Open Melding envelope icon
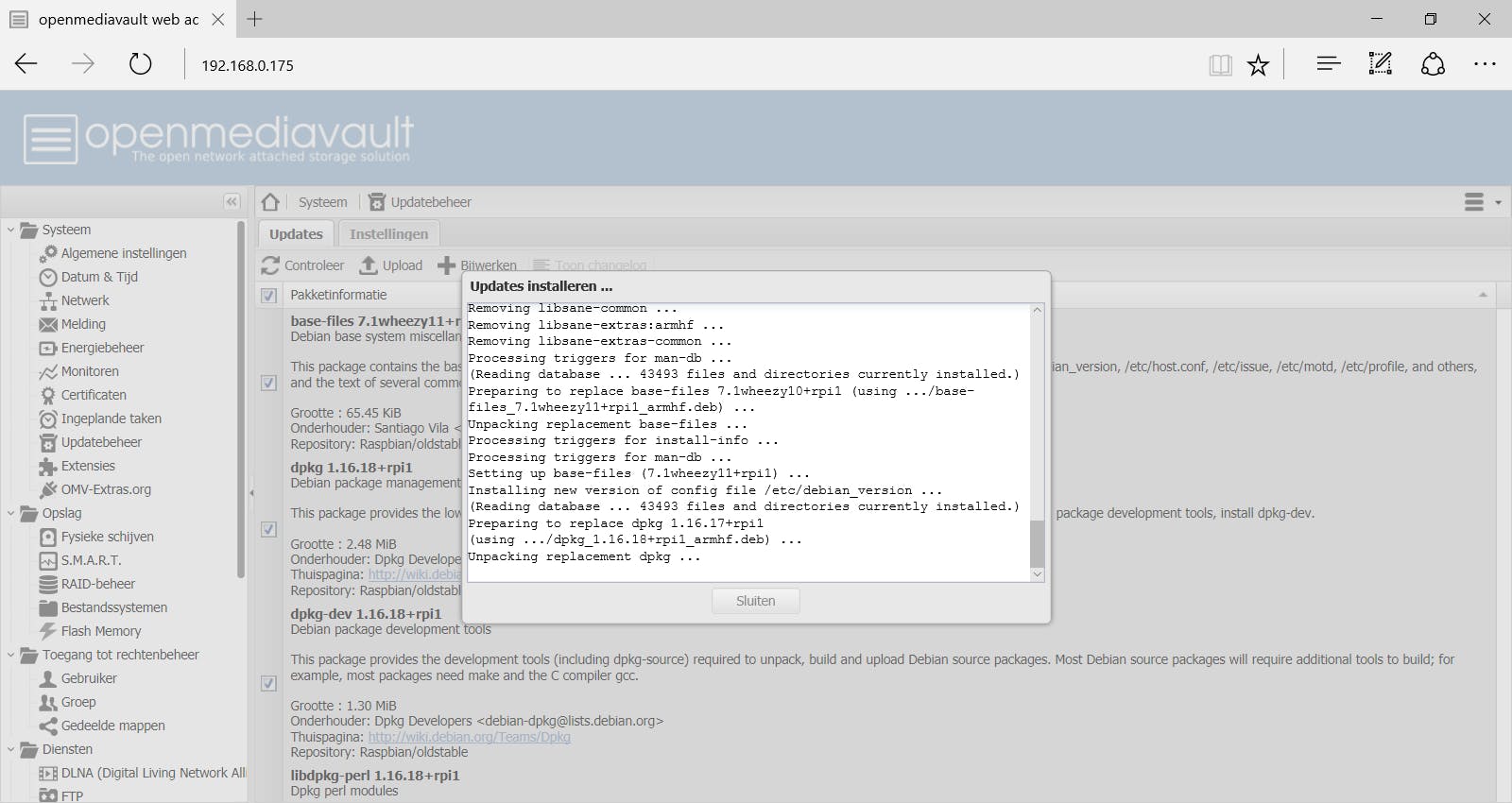Viewport: 1512px width, 803px height. (48, 324)
